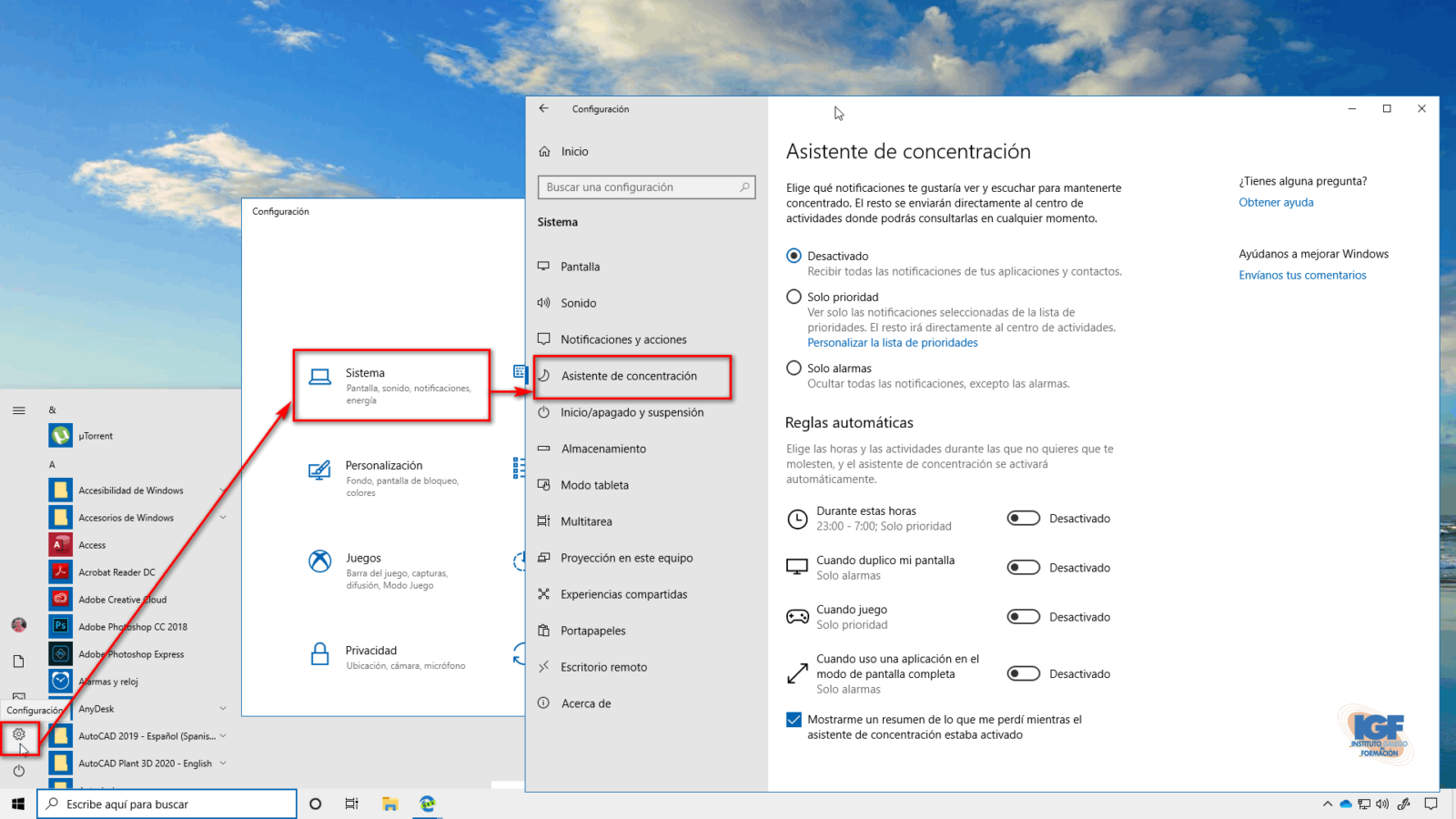Image resolution: width=1456 pixels, height=819 pixels.
Task: Click the Xbox Juegos icon
Action: [319, 561]
